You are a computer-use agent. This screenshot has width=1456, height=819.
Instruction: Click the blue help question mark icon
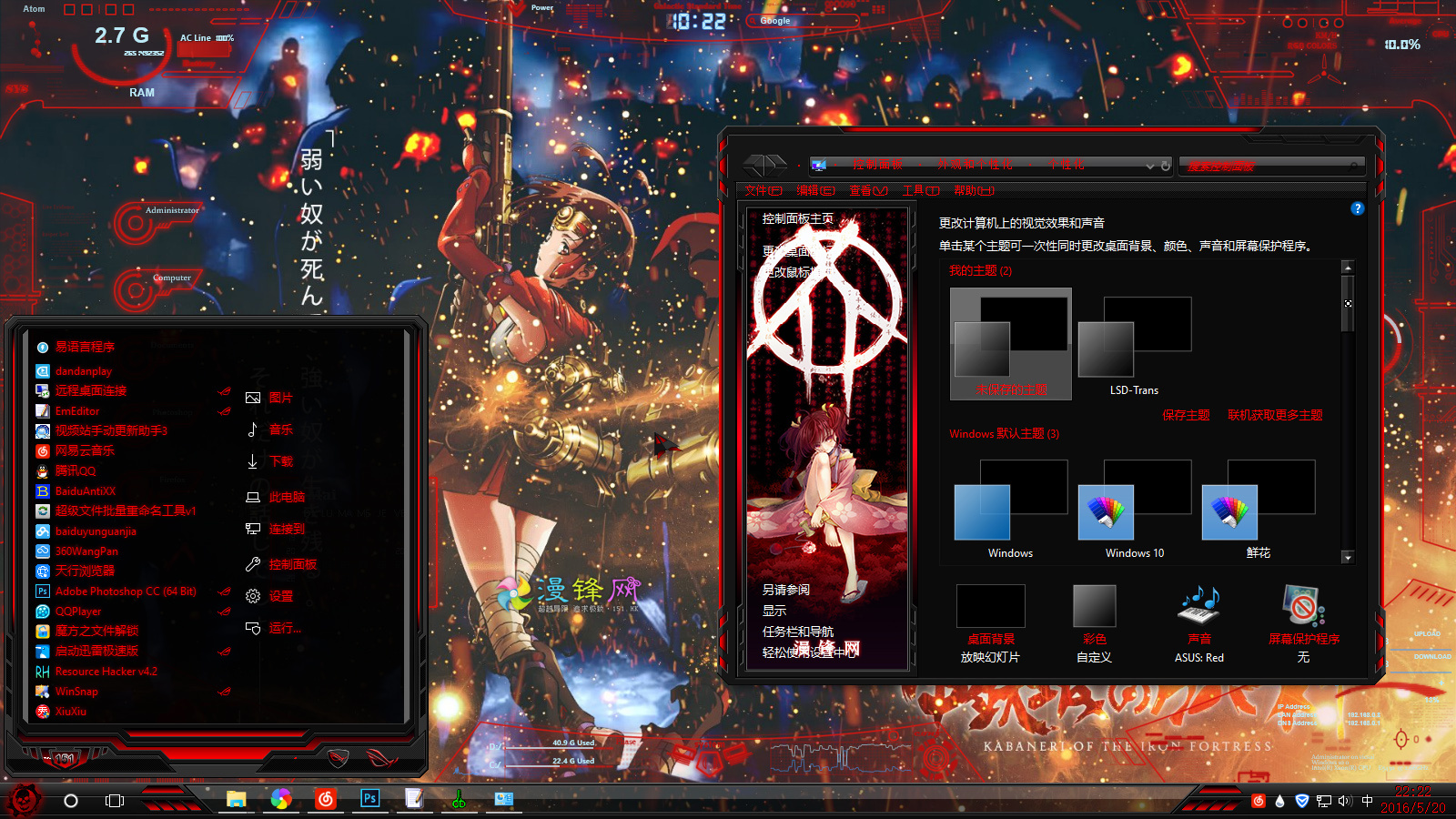click(x=1358, y=208)
